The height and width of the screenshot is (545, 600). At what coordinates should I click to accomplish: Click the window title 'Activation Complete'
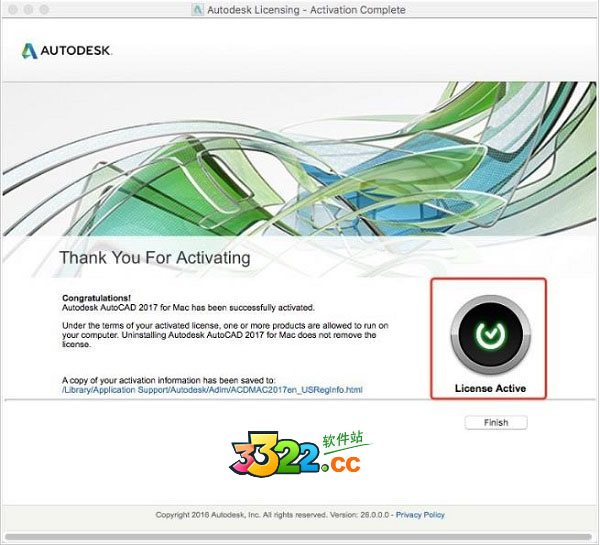tap(306, 10)
